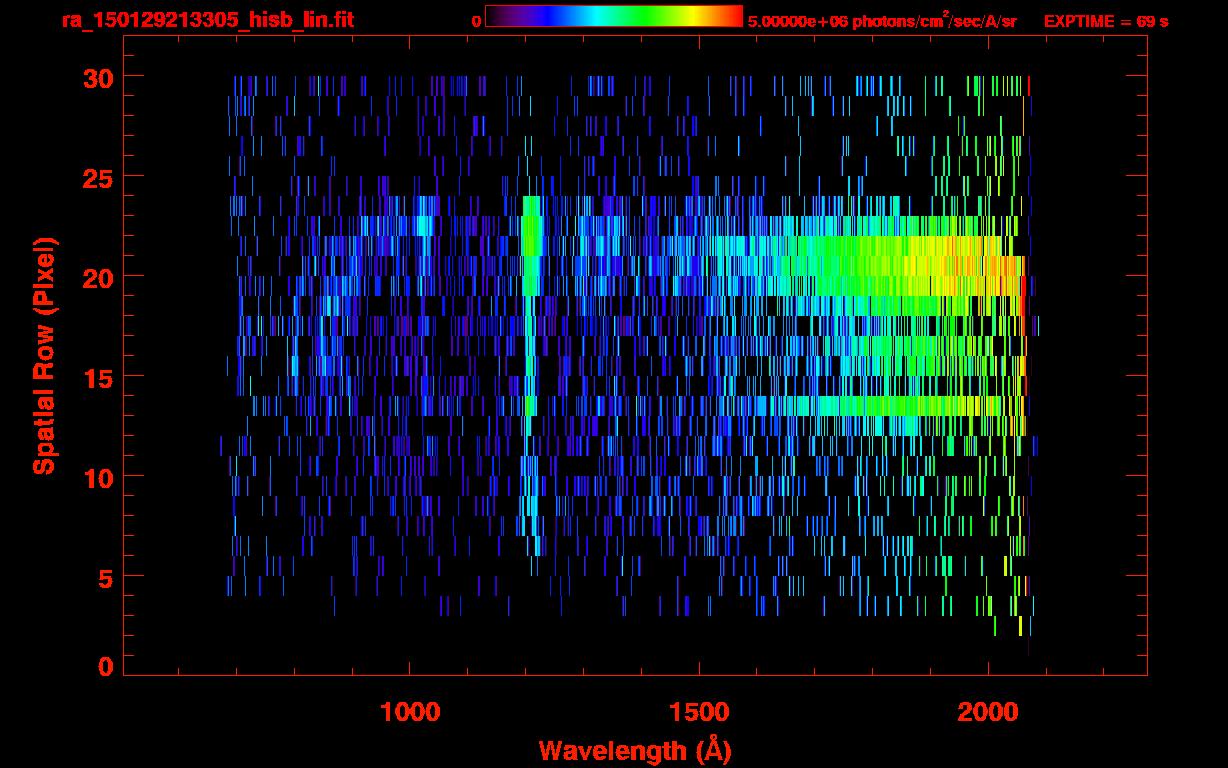Click the y-axis tick label 0

[104, 667]
